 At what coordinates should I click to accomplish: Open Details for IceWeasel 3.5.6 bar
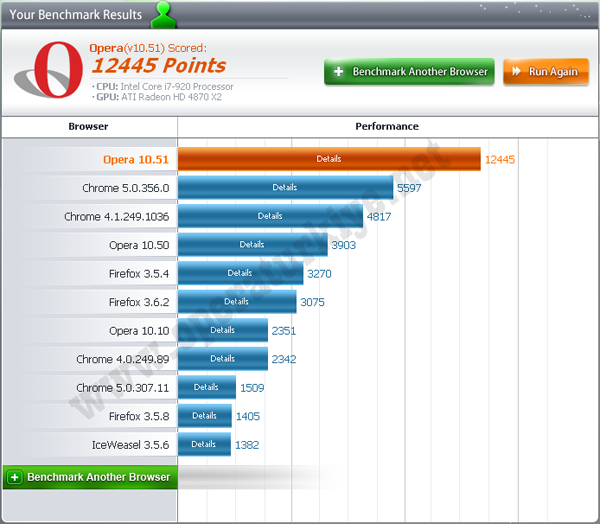(x=204, y=444)
